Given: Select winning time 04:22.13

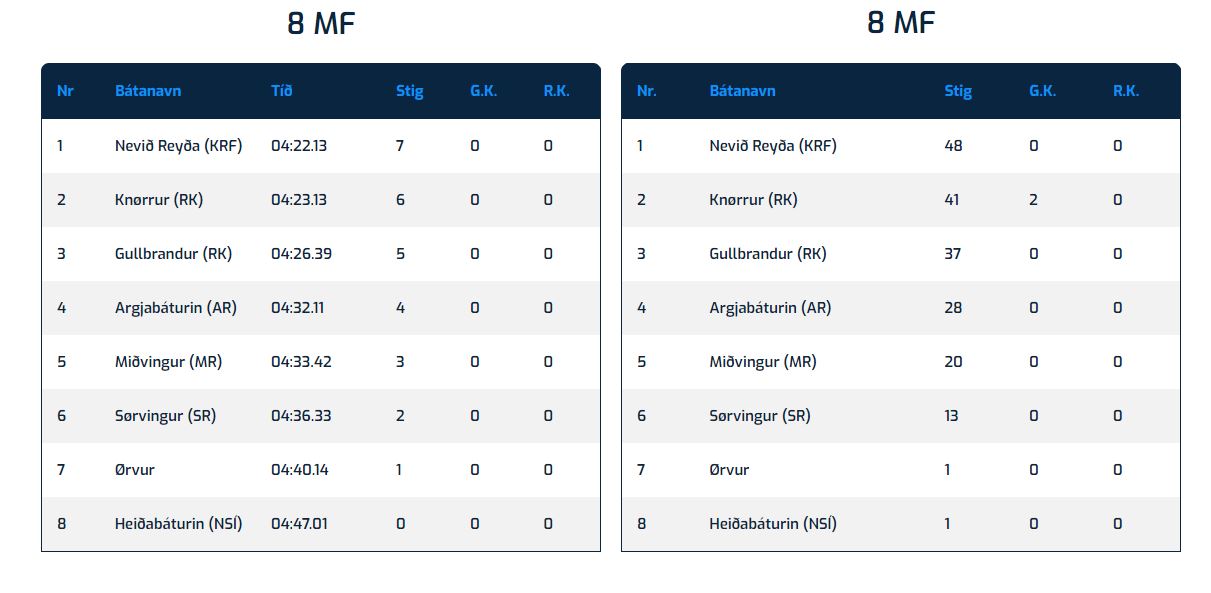Looking at the screenshot, I should [299, 146].
